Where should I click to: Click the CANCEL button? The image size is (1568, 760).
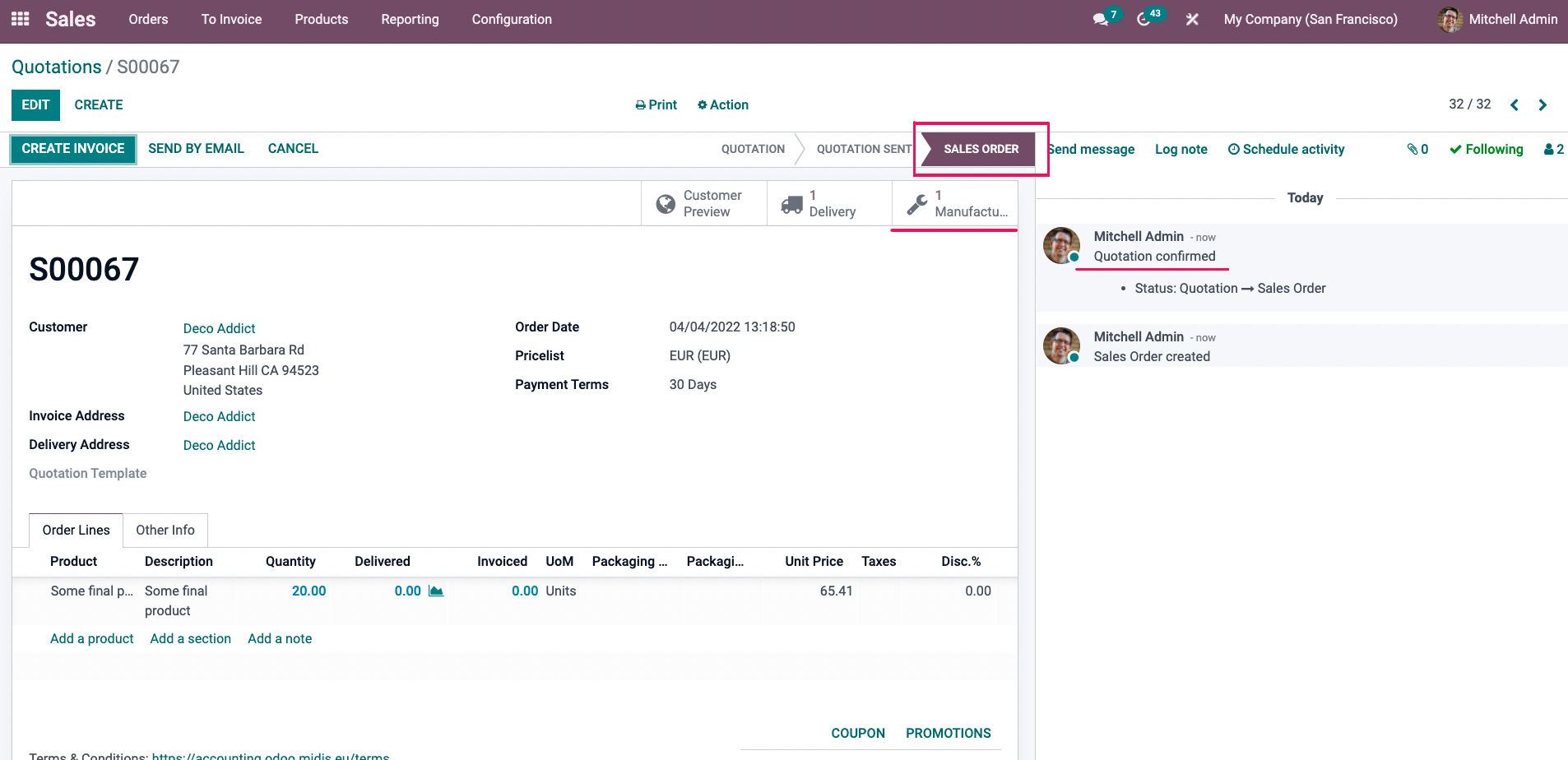[x=293, y=149]
